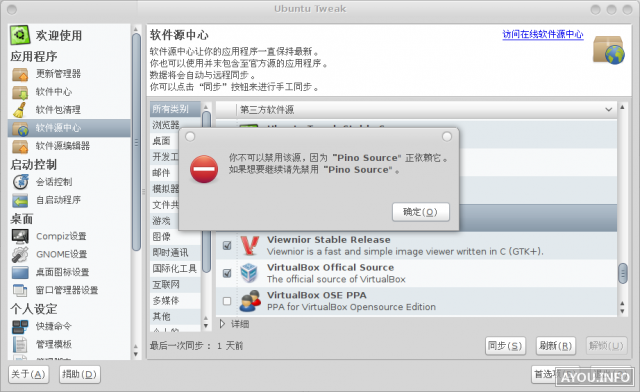
Task: Select 多媒体 category
Action: point(176,301)
